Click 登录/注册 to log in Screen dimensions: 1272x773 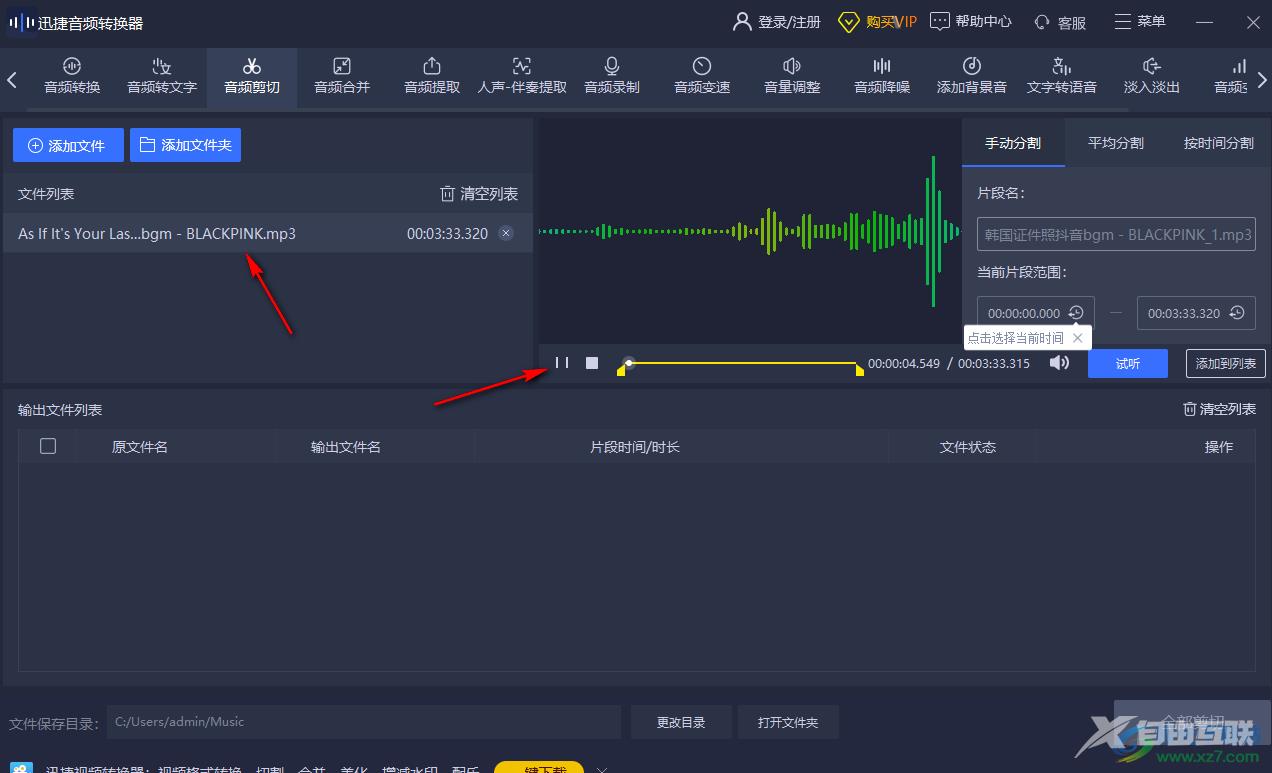pyautogui.click(x=778, y=21)
